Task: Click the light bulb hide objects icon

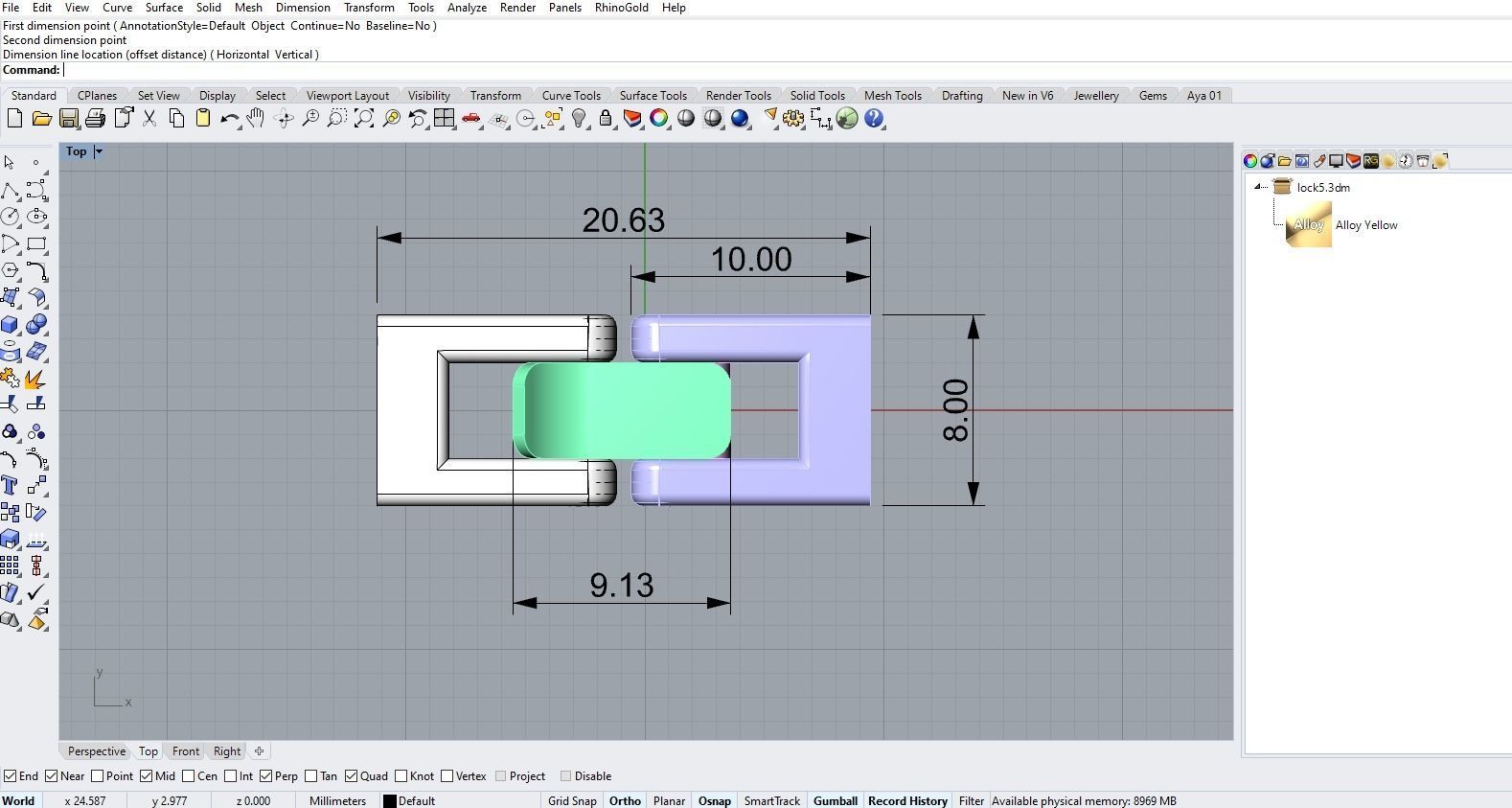Action: pos(579,118)
